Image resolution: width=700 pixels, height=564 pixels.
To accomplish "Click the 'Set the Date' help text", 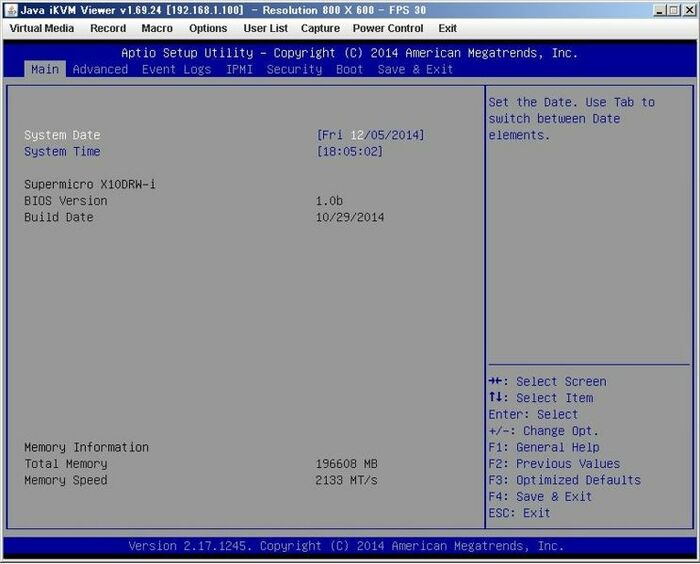I will coord(571,118).
